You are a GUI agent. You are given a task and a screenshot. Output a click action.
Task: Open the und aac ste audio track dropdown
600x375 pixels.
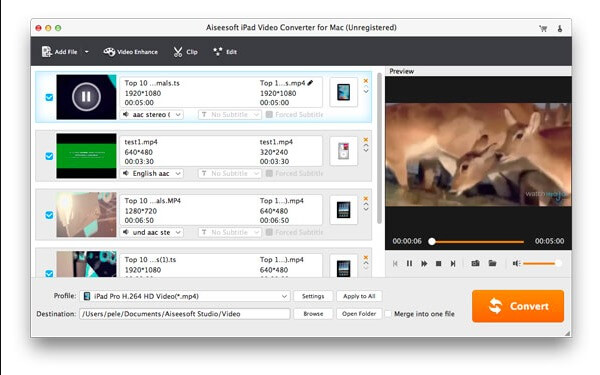coord(152,232)
